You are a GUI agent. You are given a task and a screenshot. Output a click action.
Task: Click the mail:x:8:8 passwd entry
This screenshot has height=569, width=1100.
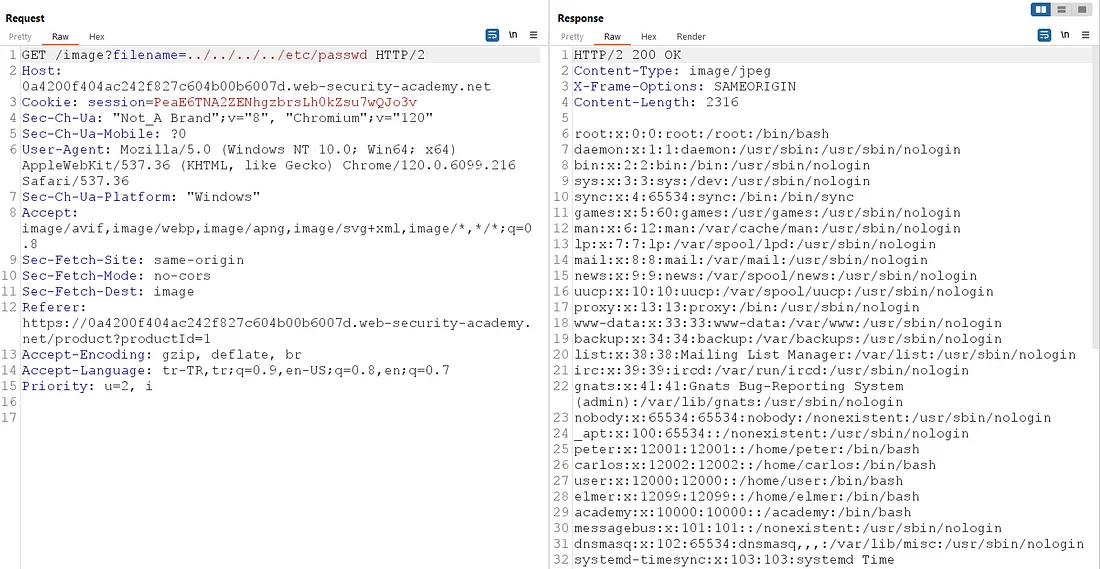pyautogui.click(x=751, y=260)
